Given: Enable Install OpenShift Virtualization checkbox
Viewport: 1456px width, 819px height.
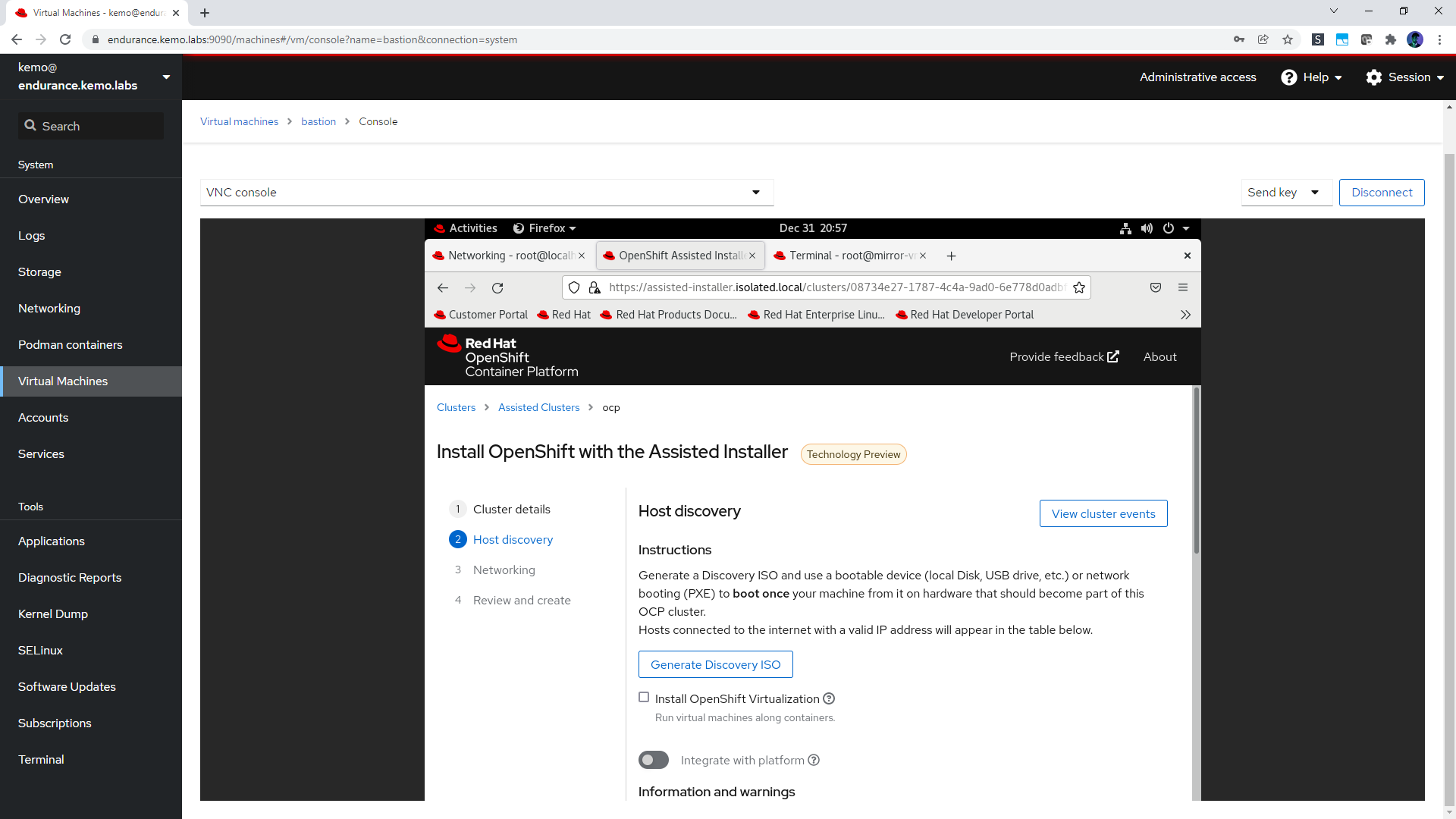Looking at the screenshot, I should (644, 698).
